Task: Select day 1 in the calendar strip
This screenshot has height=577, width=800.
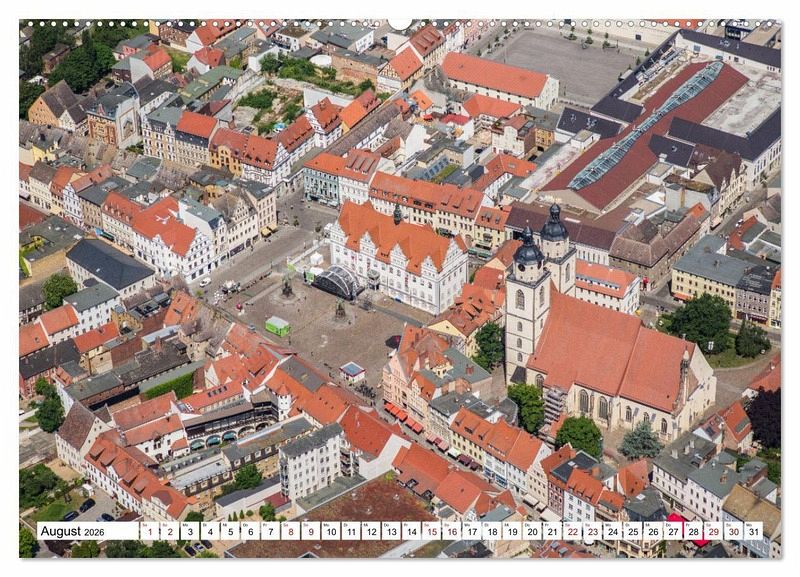Action: 150,531
